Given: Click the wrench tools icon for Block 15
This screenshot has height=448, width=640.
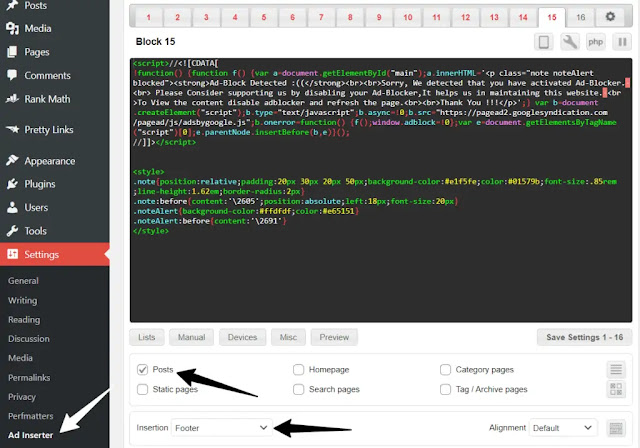Looking at the screenshot, I should (x=570, y=42).
